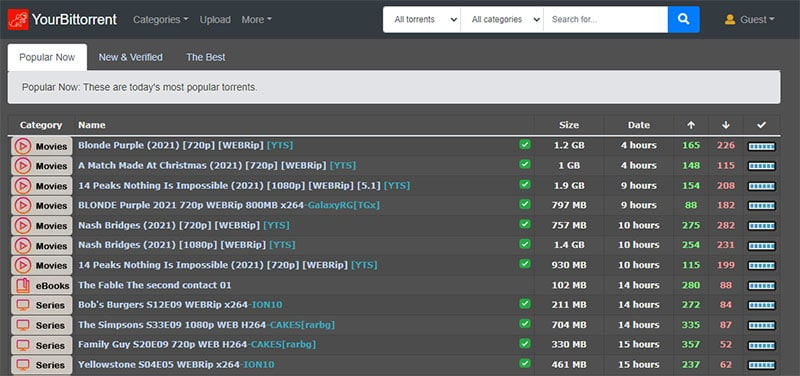The image size is (800, 376).
Task: Click the 1.2 GB size cell
Action: (569, 145)
